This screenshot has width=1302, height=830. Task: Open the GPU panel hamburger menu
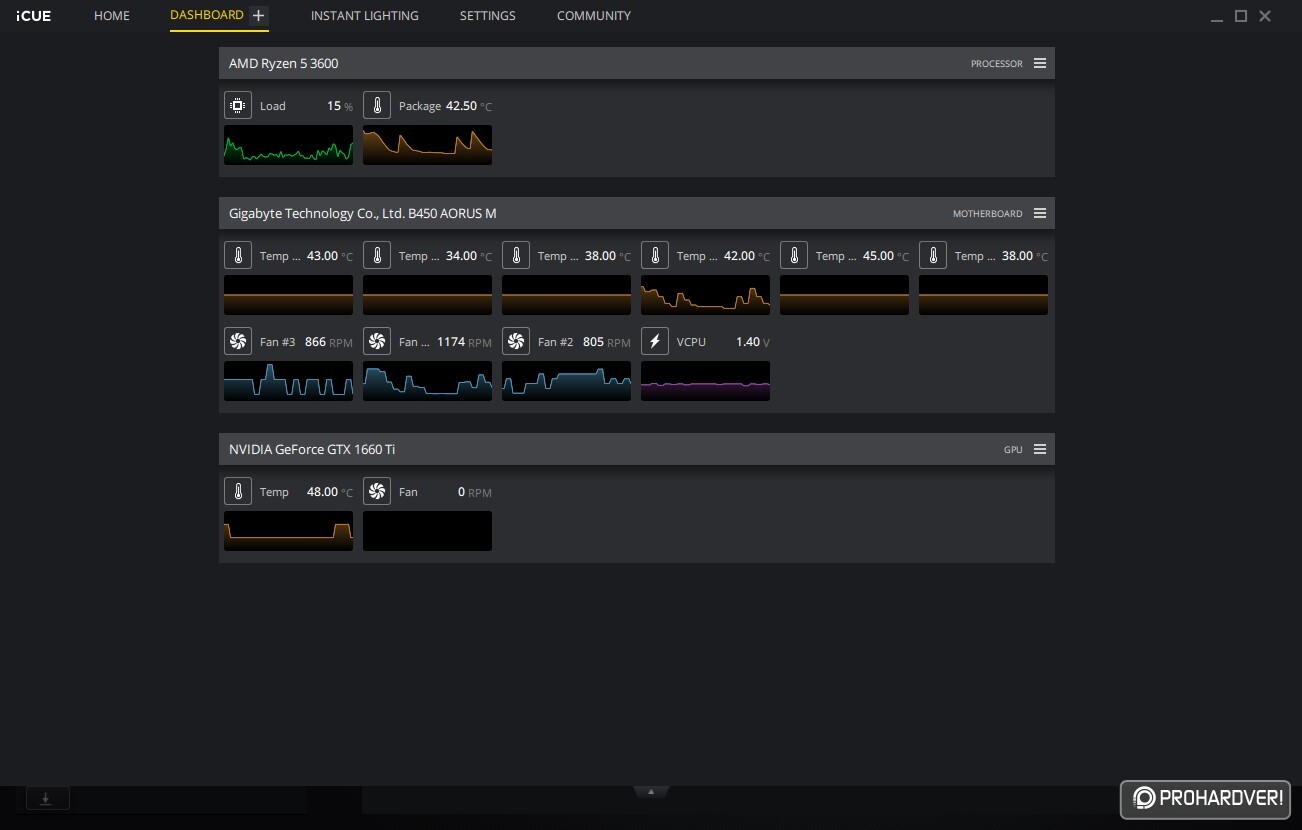click(x=1040, y=449)
